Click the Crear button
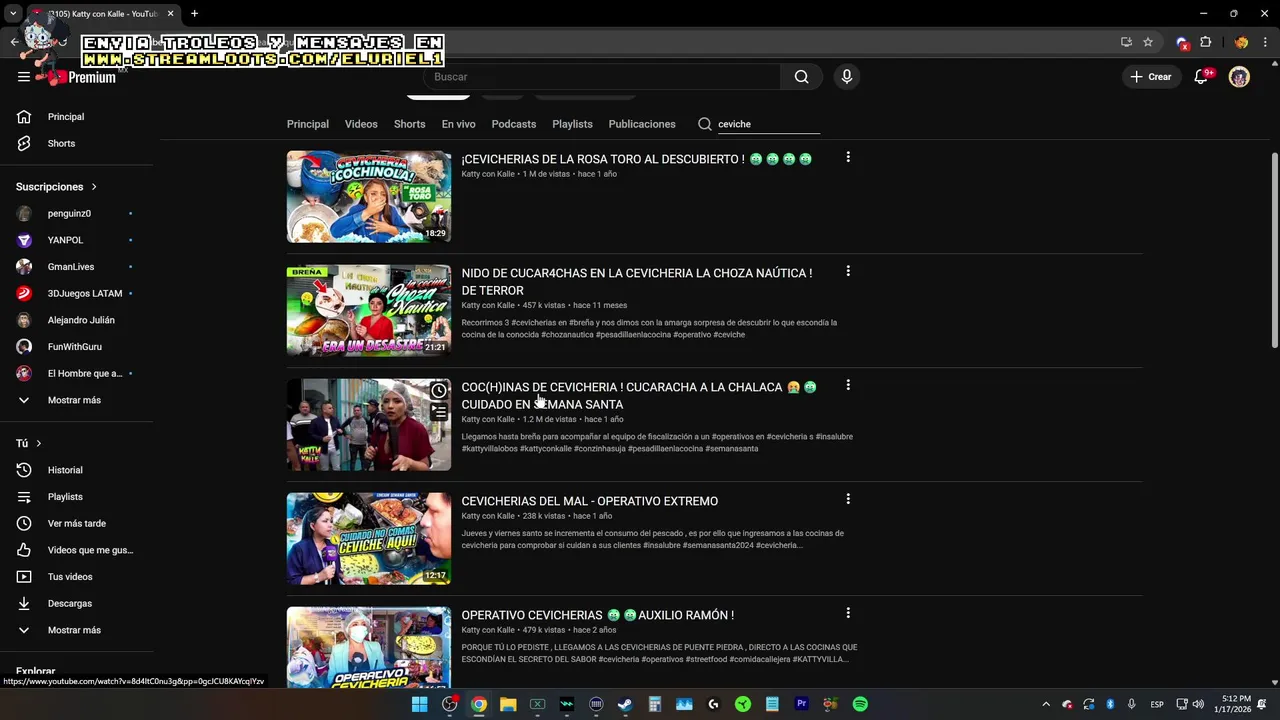This screenshot has width=1280, height=720. [x=1150, y=77]
